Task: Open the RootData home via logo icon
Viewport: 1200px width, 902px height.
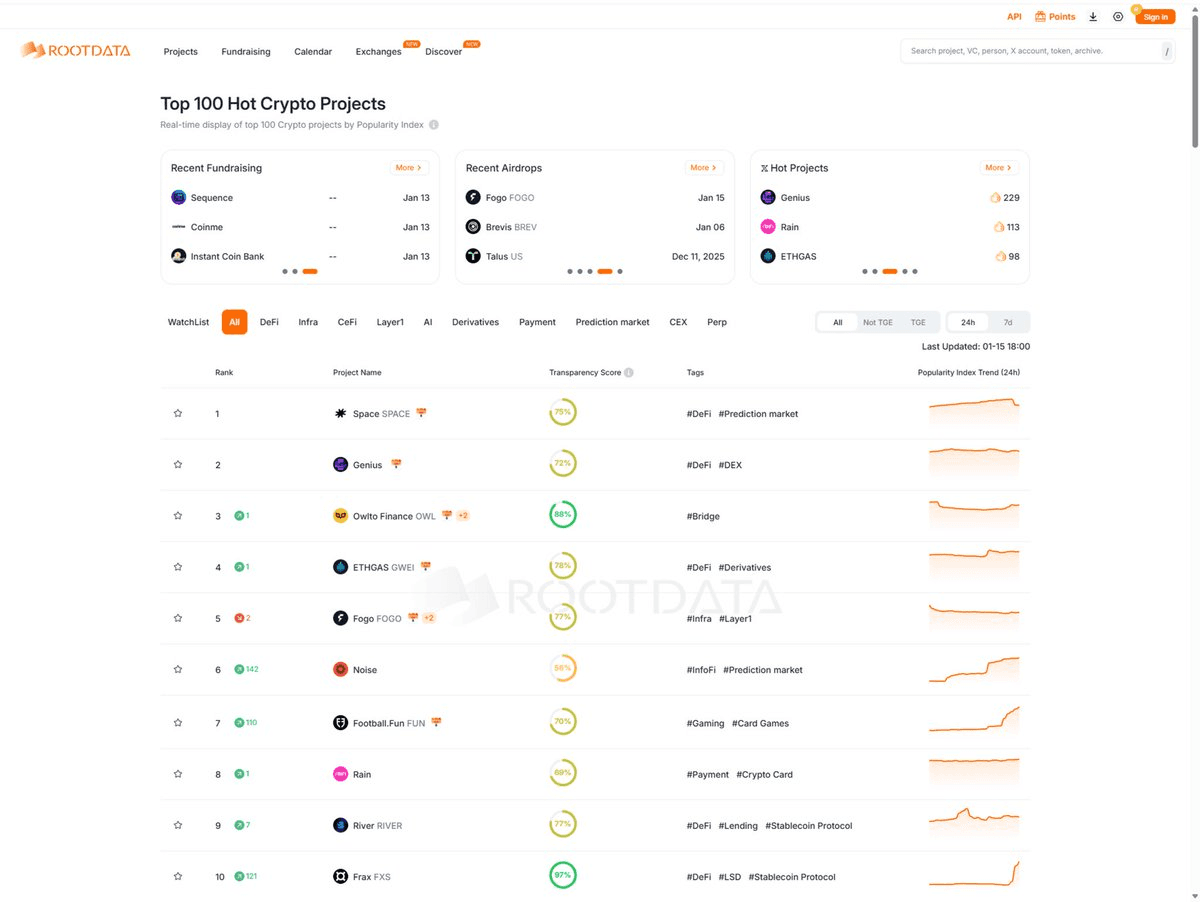Action: [36, 50]
